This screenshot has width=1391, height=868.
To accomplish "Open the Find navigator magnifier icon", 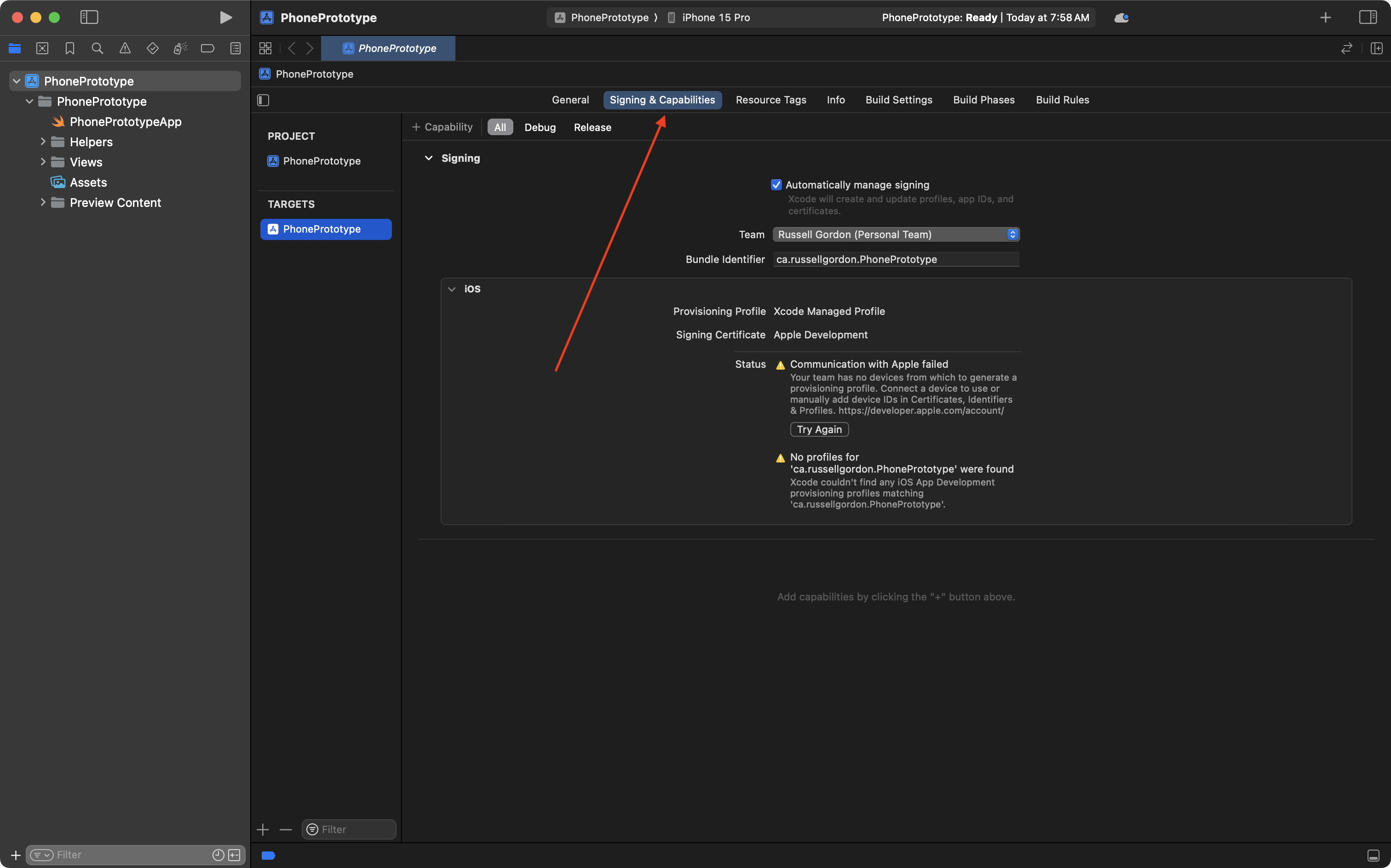I will (97, 48).
